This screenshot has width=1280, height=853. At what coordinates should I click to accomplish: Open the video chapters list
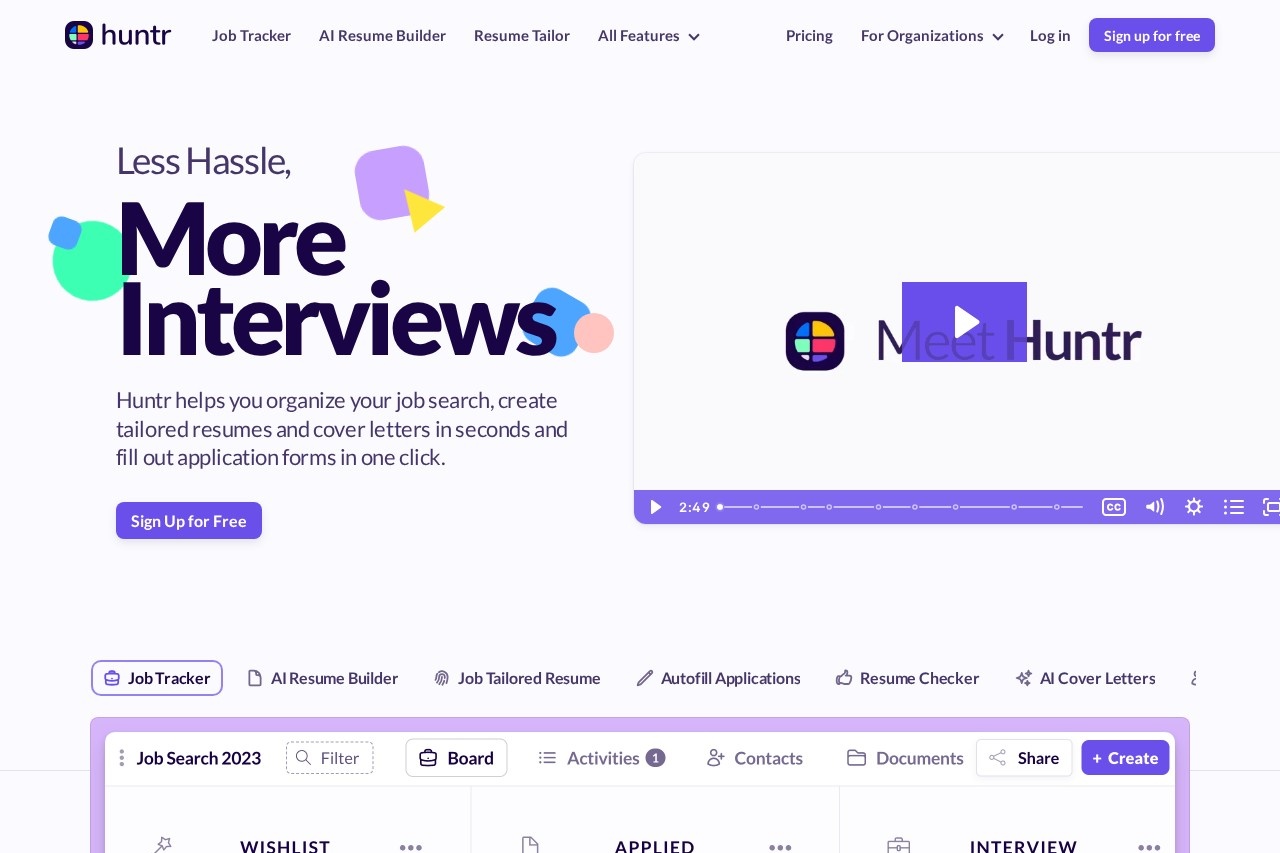(1234, 507)
